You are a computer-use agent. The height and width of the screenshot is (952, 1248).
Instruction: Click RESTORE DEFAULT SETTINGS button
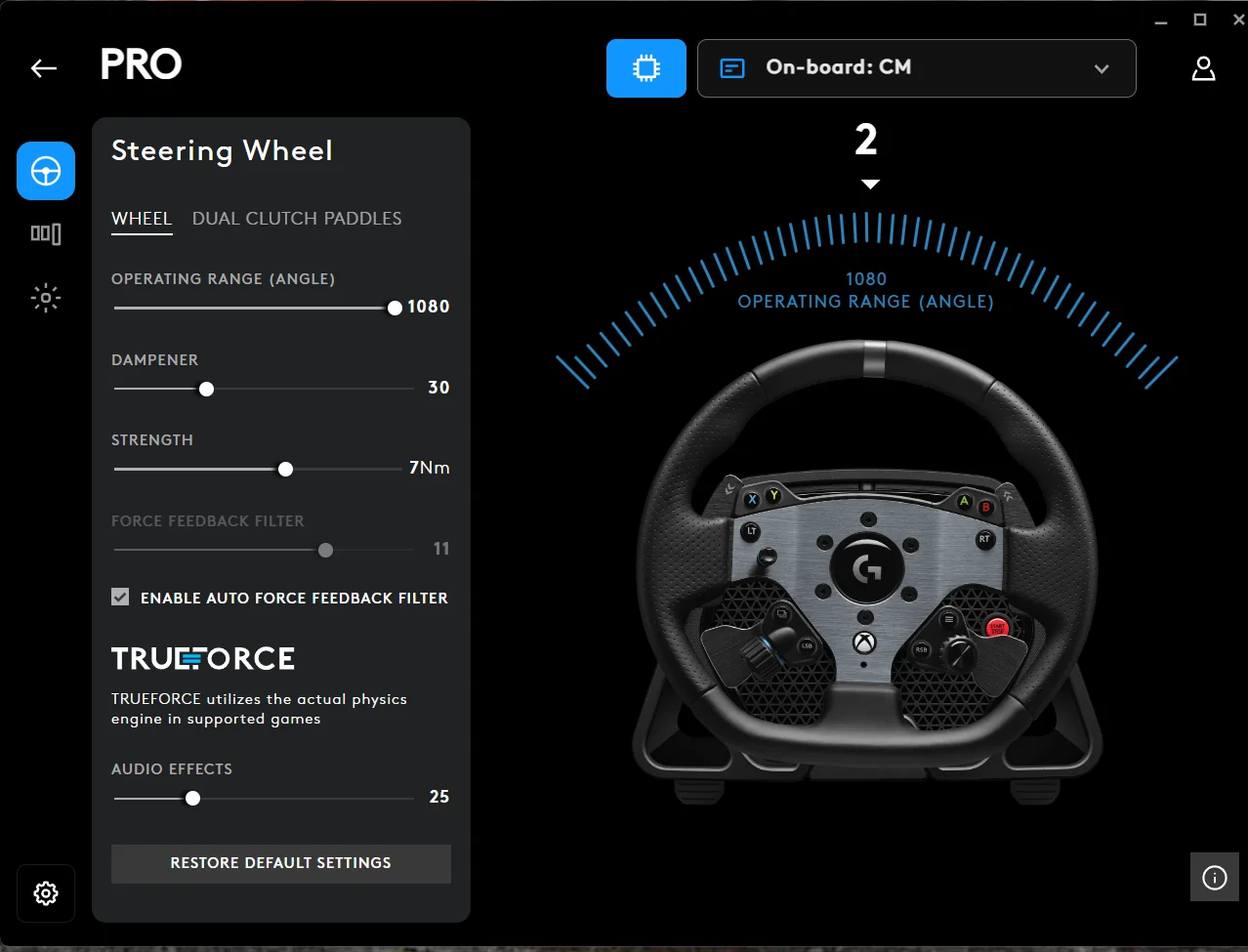click(x=281, y=864)
